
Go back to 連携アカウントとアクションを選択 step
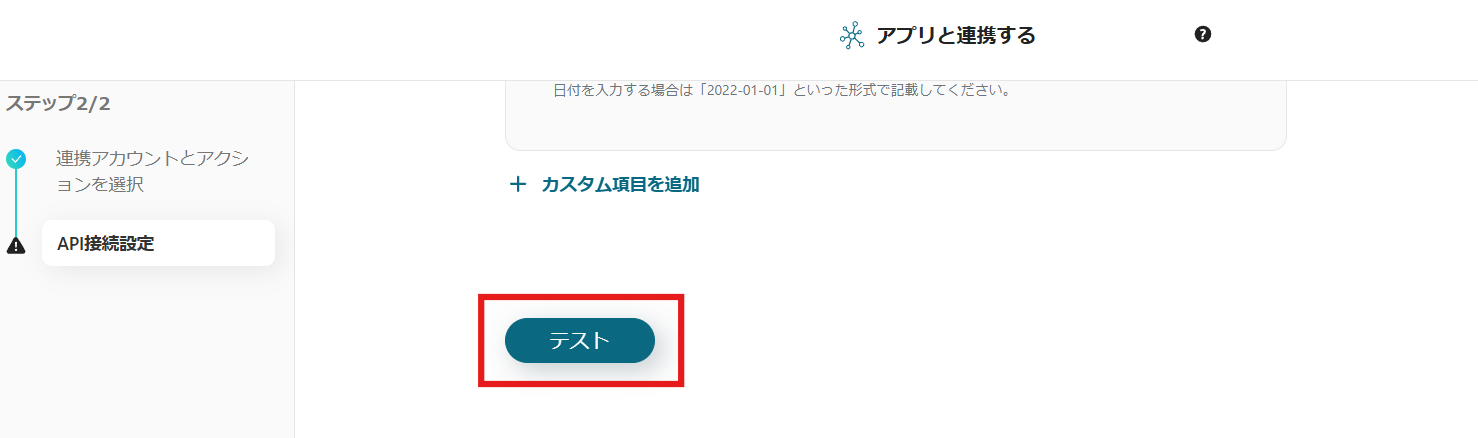coord(153,171)
